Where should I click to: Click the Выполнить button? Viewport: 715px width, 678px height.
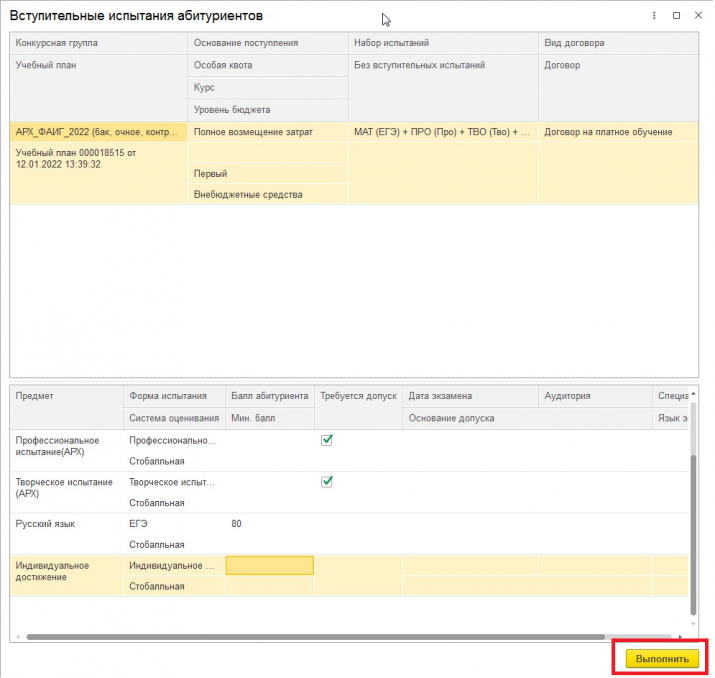pyautogui.click(x=662, y=659)
